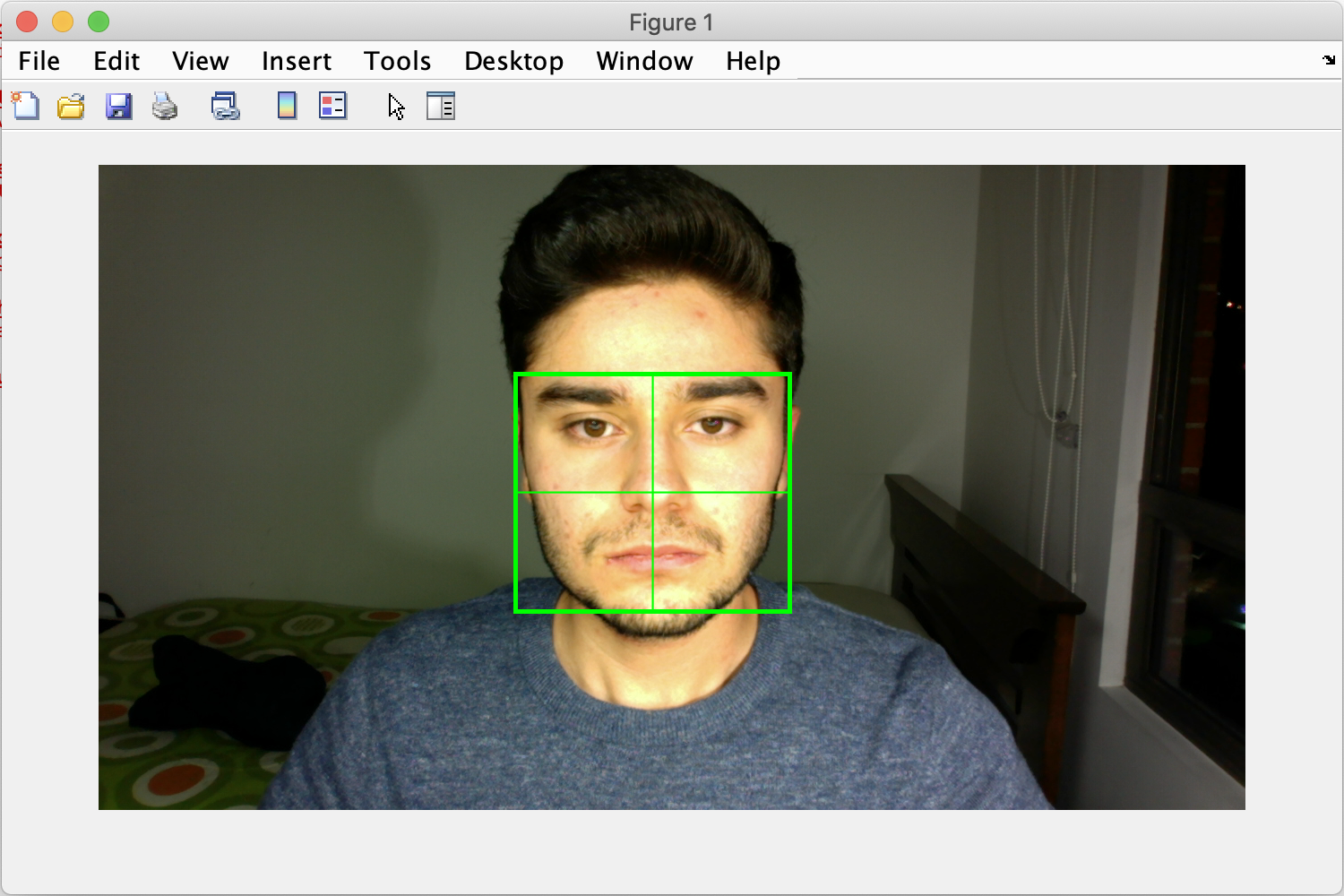Expand the View menu
The image size is (1344, 896).
200,61
